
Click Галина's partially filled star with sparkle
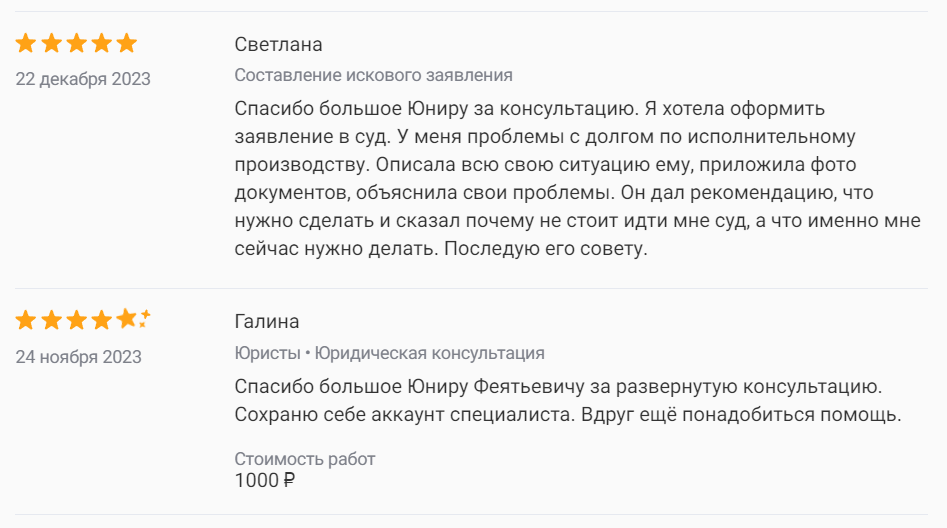click(129, 320)
